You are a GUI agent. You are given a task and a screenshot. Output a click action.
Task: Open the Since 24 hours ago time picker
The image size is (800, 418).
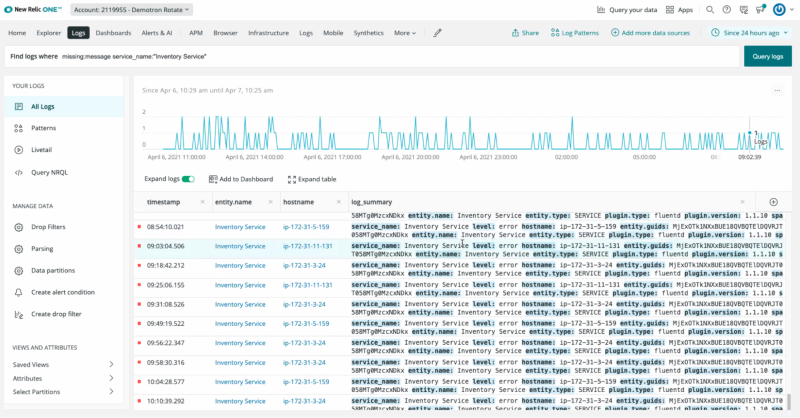(749, 33)
